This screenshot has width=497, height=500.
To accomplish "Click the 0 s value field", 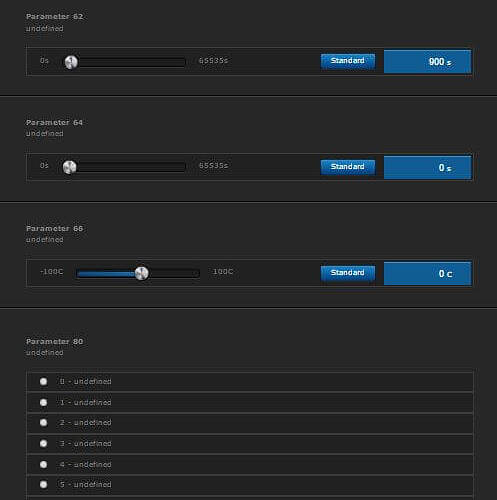I will point(428,167).
